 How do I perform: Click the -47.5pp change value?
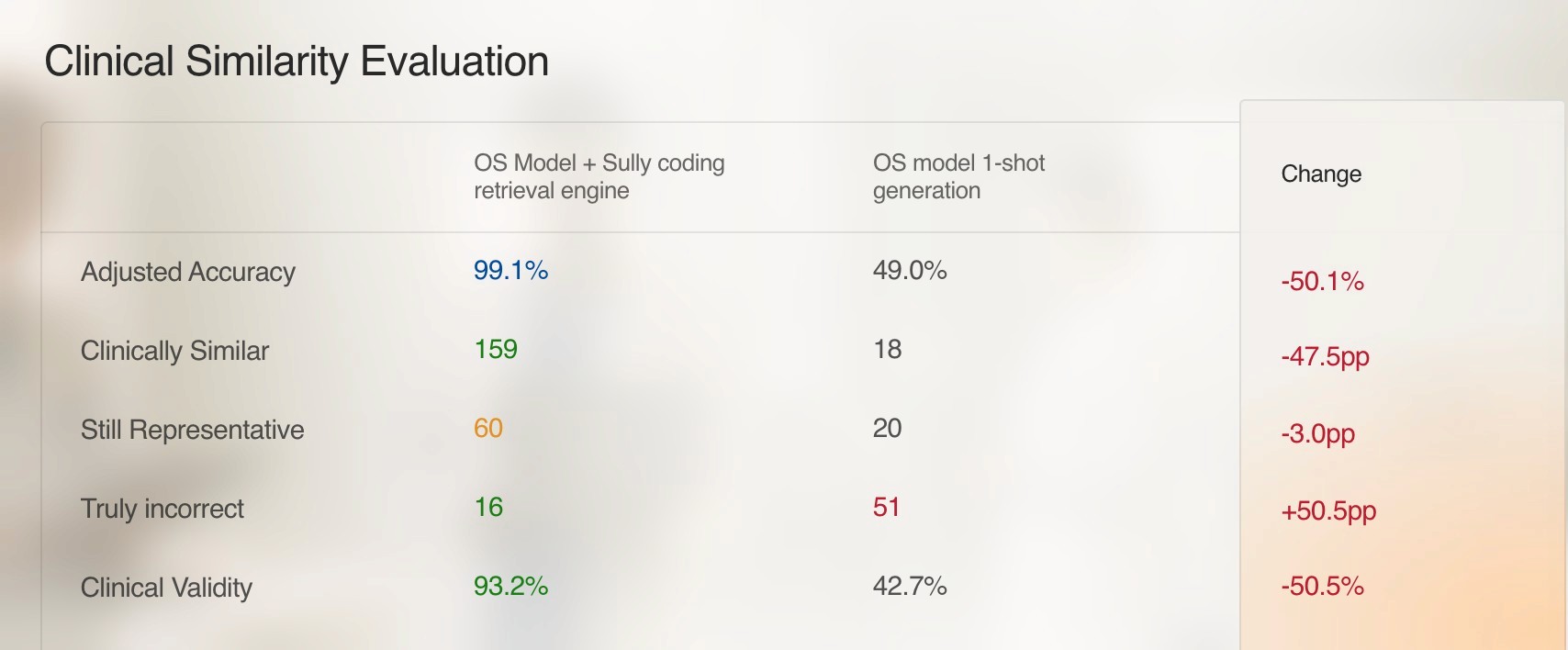click(1325, 356)
